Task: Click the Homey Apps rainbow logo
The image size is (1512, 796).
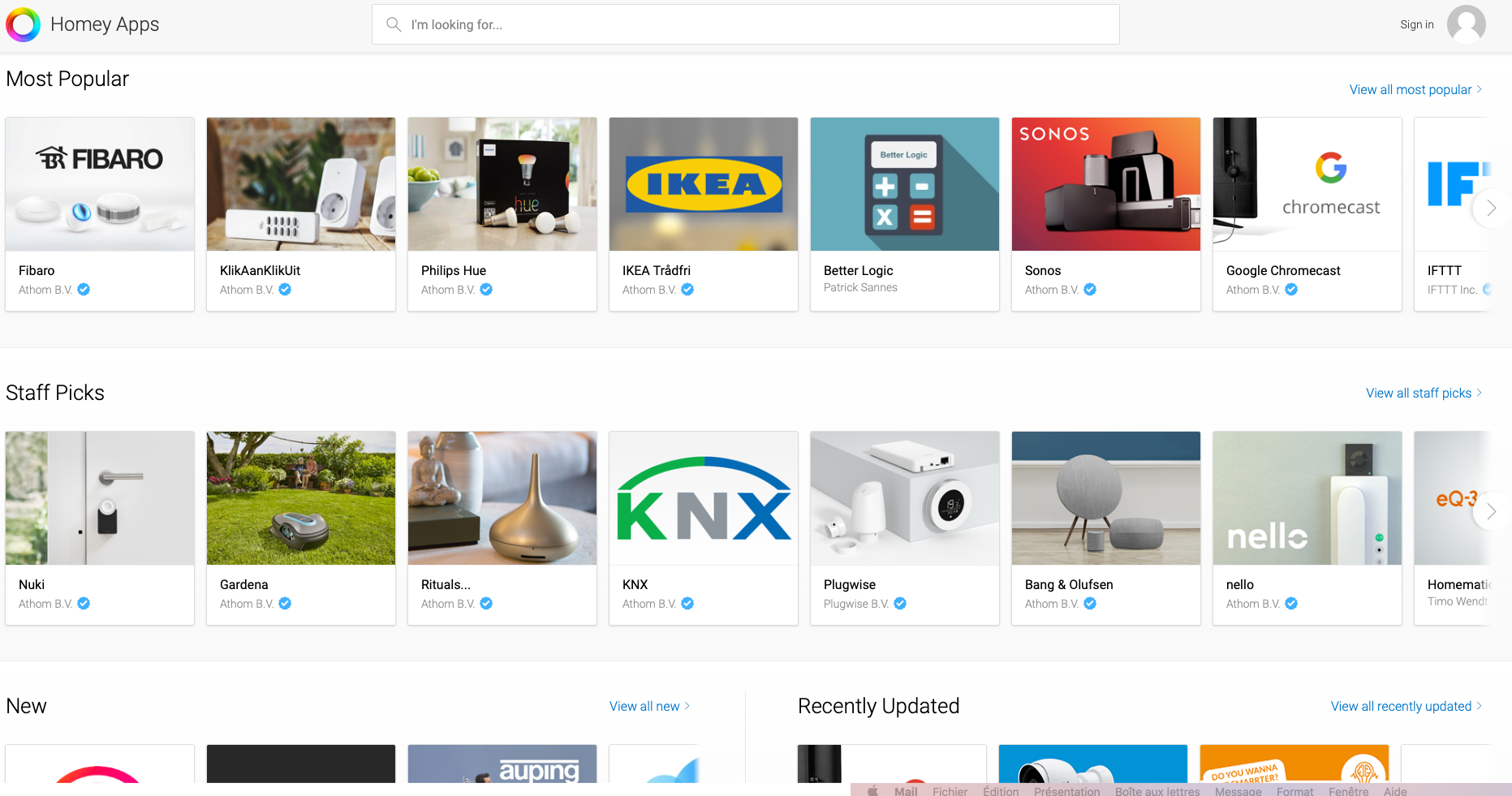Action: pos(24,24)
